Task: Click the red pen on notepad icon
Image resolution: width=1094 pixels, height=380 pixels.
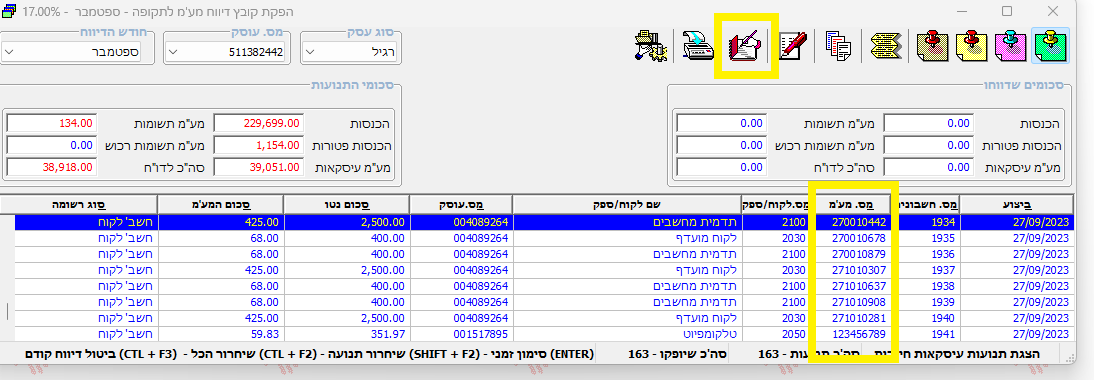Action: coord(793,47)
